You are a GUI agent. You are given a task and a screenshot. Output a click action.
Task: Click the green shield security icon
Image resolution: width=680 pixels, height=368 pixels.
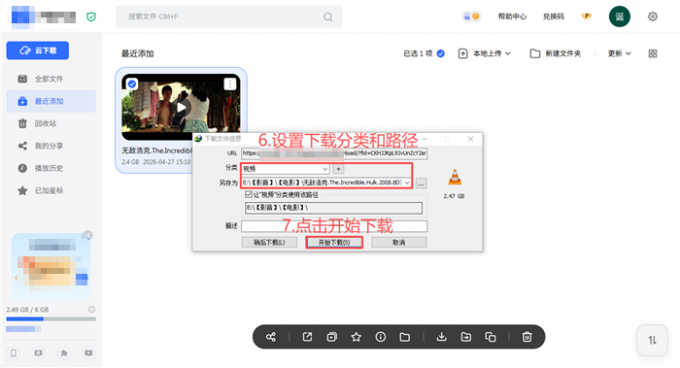tap(91, 17)
